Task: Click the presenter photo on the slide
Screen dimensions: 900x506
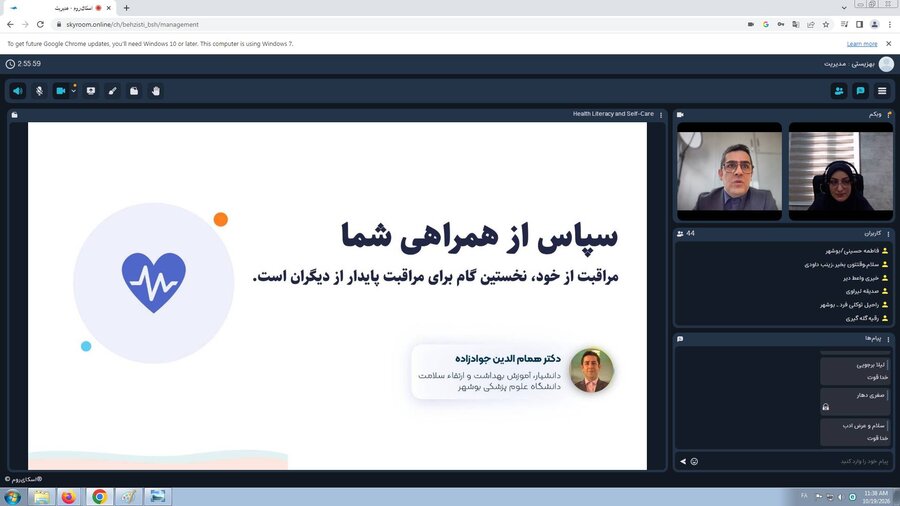Action: (591, 370)
